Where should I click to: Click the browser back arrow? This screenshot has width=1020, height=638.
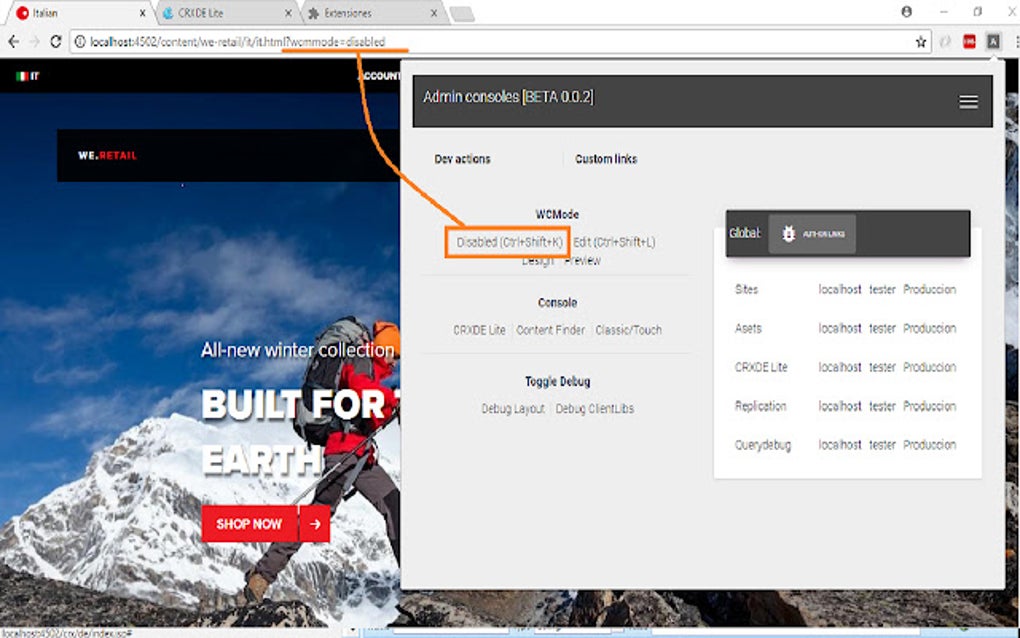tap(12, 42)
